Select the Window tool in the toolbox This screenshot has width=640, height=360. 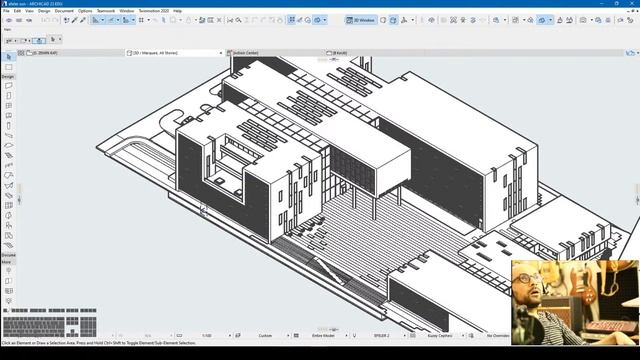9,106
